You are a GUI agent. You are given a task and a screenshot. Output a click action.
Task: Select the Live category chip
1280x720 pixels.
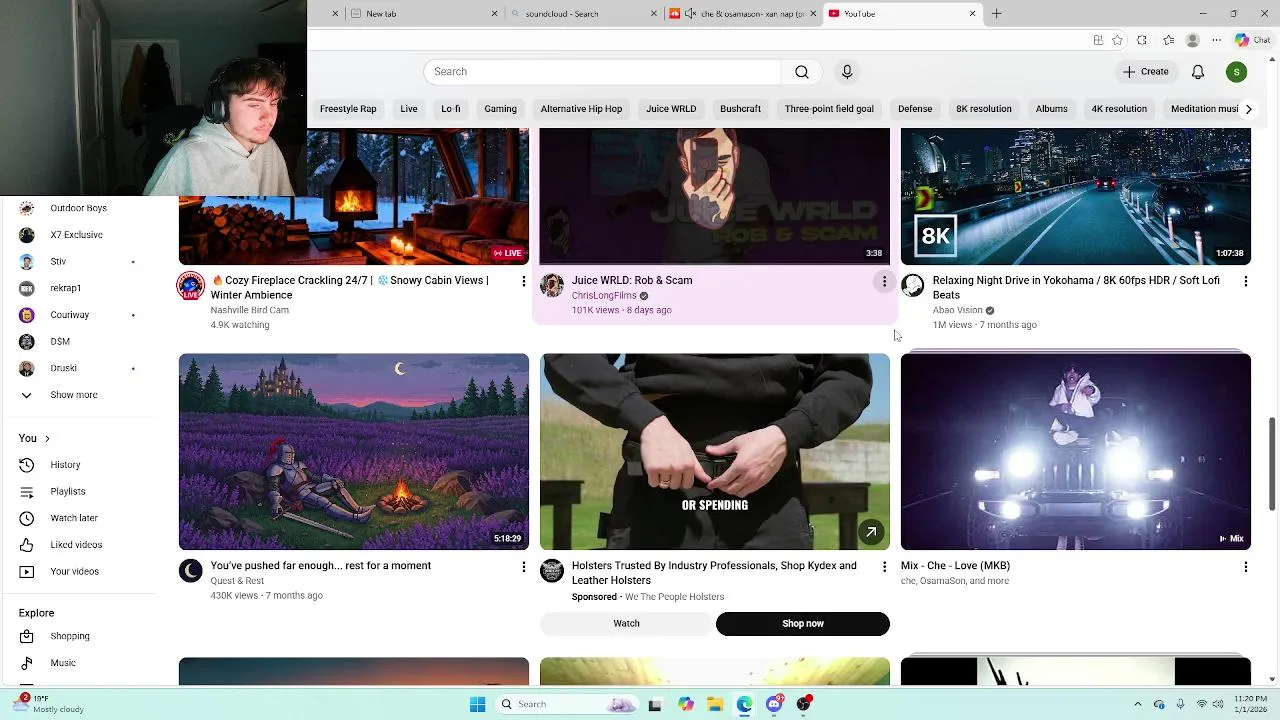(409, 109)
